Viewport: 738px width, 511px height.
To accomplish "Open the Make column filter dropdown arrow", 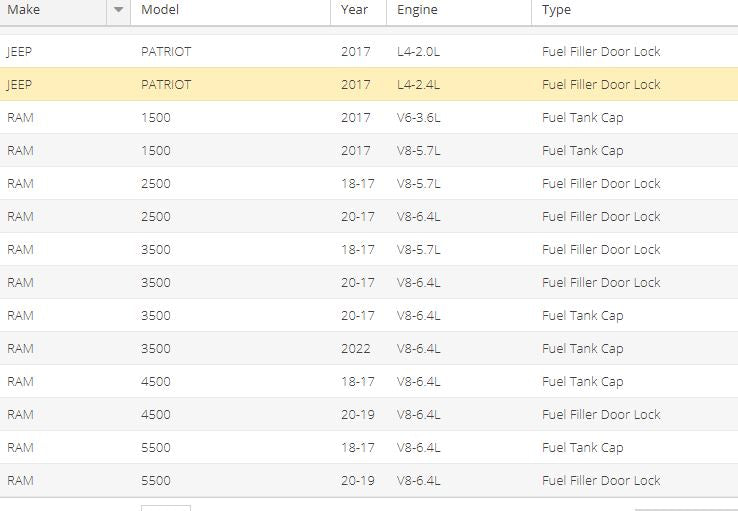I will (119, 10).
